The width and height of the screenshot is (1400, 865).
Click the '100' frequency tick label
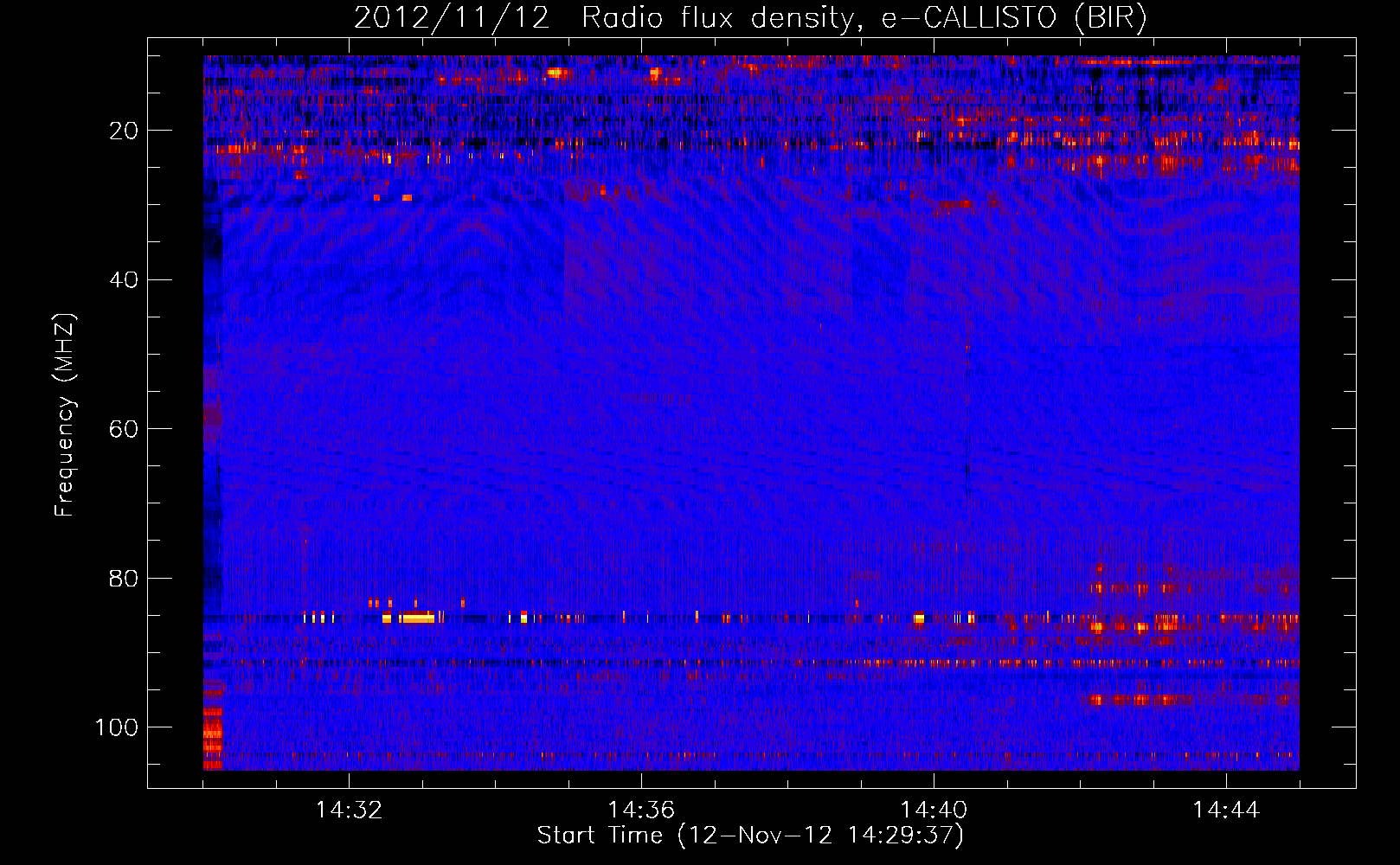coord(117,727)
